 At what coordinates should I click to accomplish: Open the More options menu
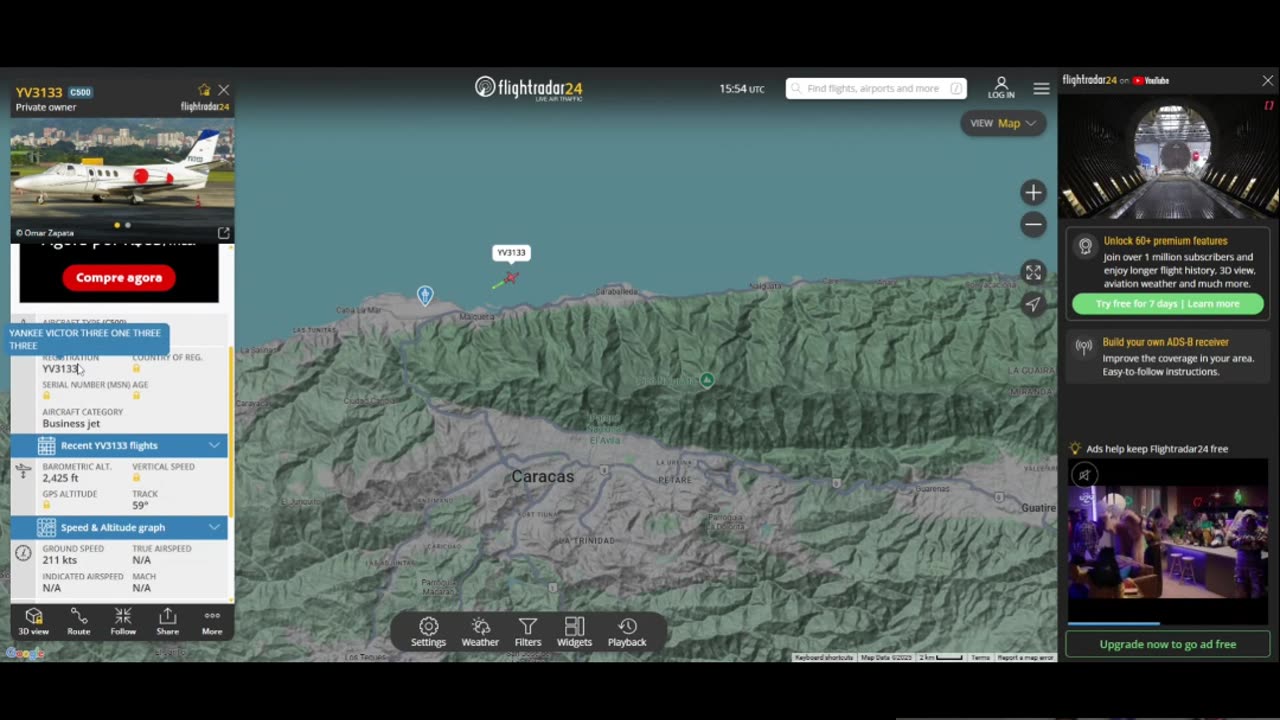coord(212,621)
